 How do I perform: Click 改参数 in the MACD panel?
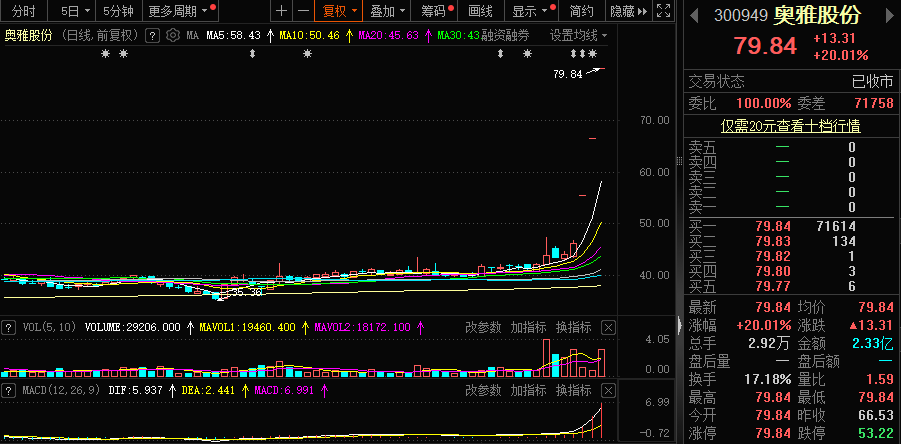coord(483,389)
